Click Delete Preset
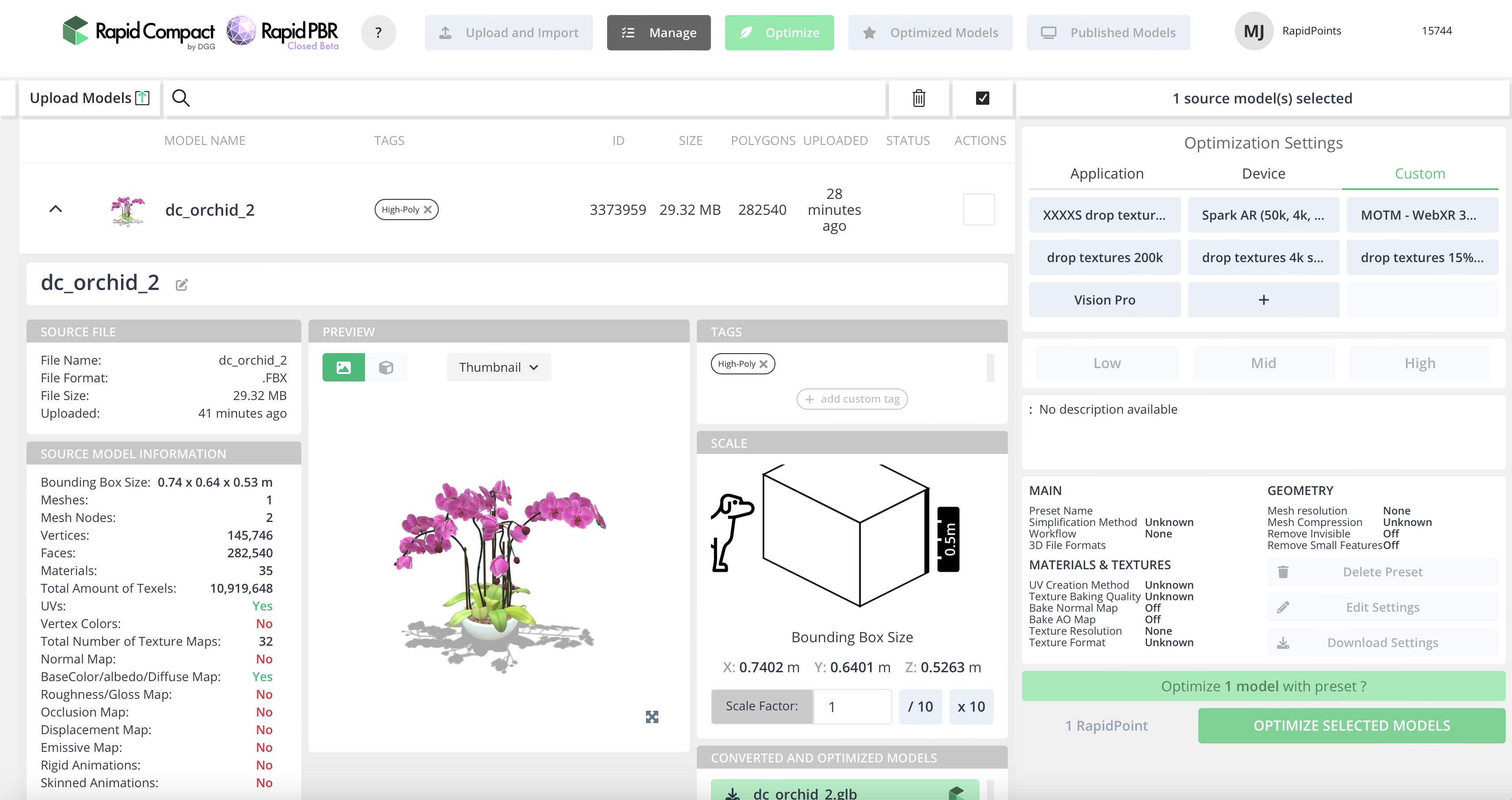Viewport: 1512px width, 800px height. [x=1382, y=571]
